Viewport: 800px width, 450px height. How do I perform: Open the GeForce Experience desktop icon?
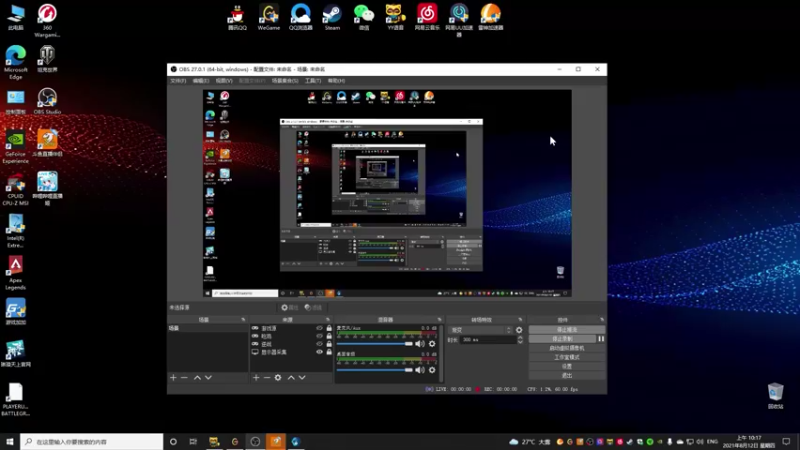[x=15, y=148]
